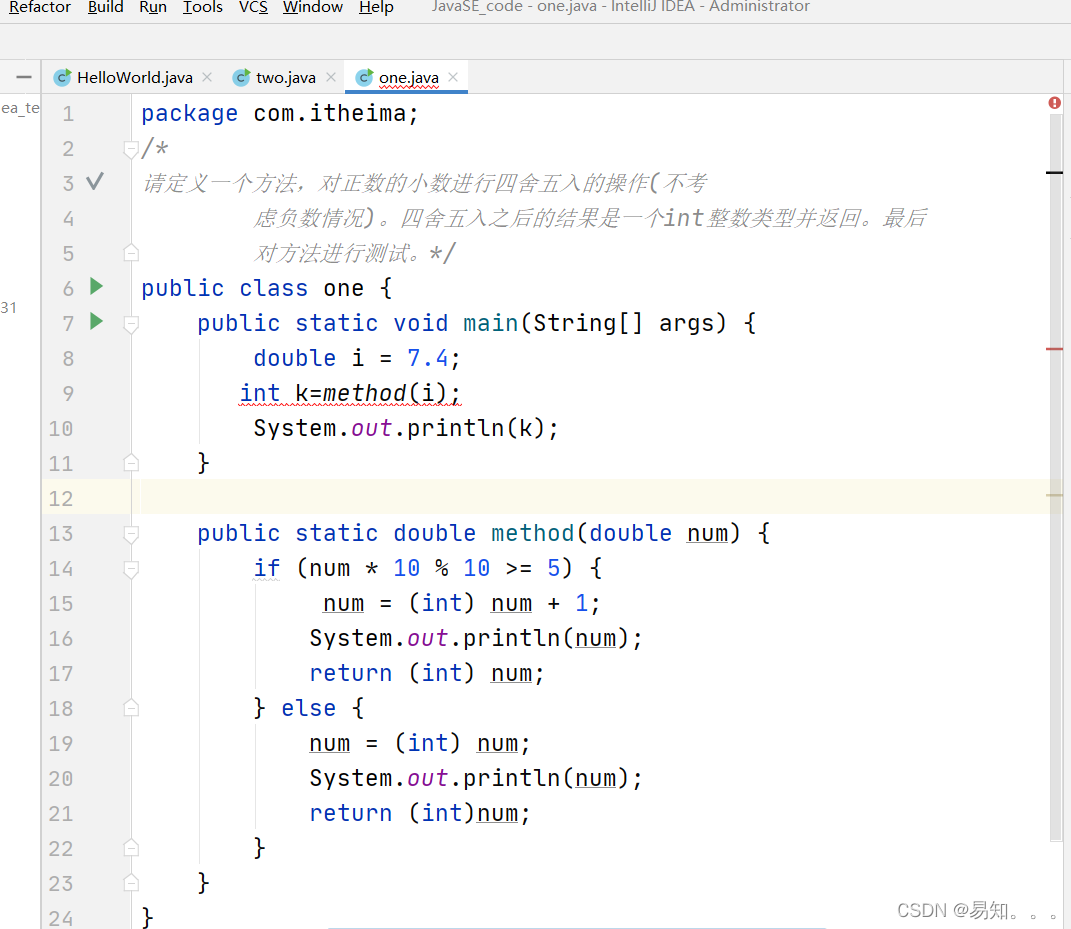Click 'System.out.println(k);' on line 10
This screenshot has height=929, width=1071.
406,428
